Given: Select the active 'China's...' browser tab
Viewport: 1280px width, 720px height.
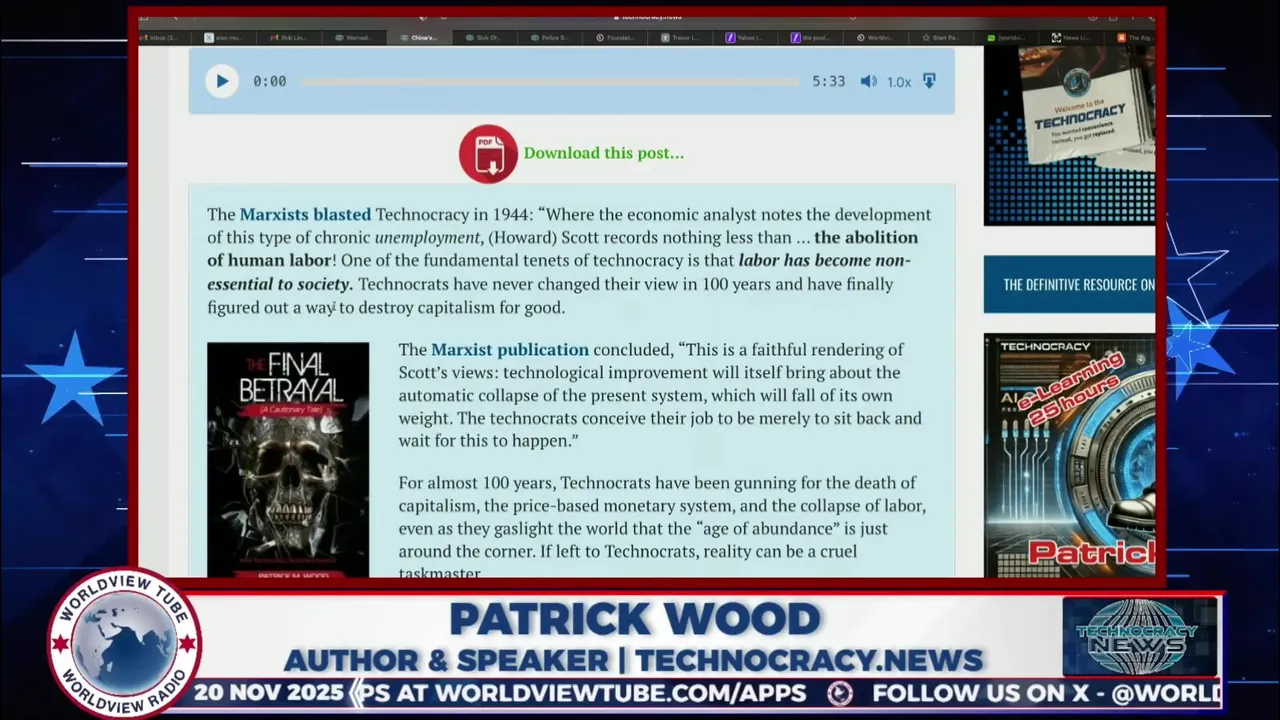Looking at the screenshot, I should coord(419,37).
